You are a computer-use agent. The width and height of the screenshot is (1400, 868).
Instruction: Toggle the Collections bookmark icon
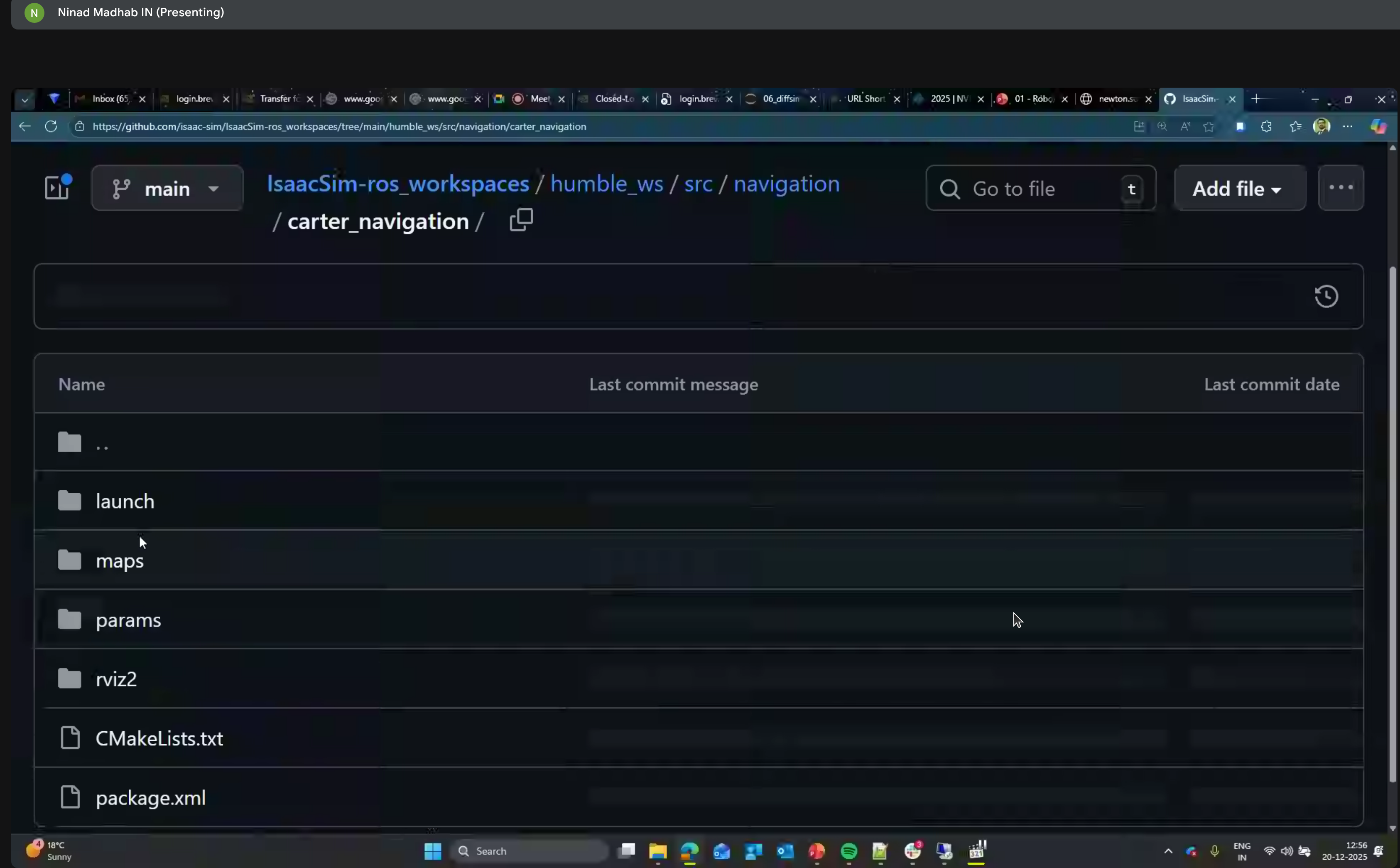[x=1241, y=126]
